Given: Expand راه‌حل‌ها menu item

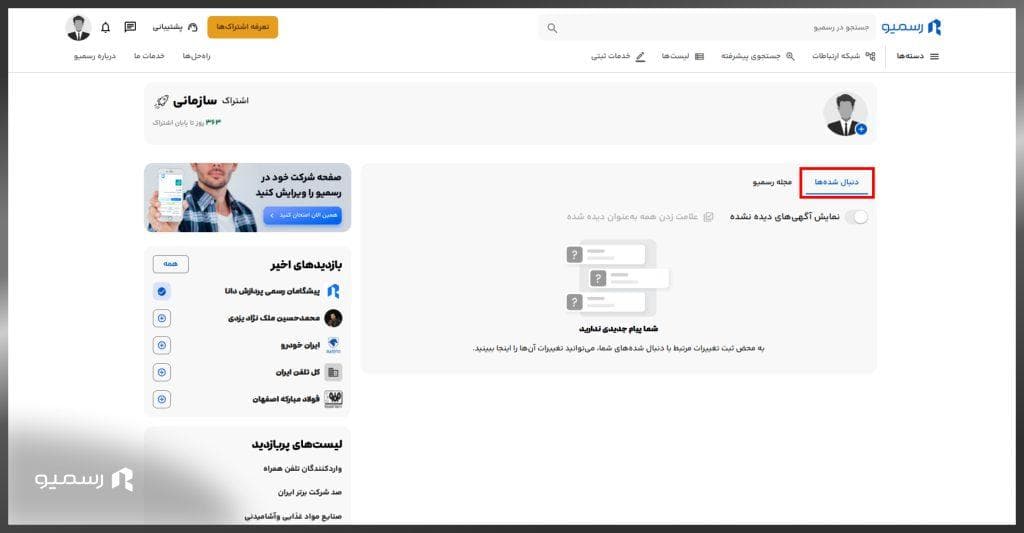Looking at the screenshot, I should pyautogui.click(x=197, y=56).
